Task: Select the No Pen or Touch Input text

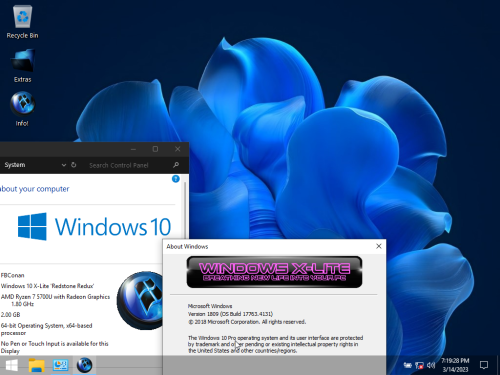Action: (x=55, y=347)
